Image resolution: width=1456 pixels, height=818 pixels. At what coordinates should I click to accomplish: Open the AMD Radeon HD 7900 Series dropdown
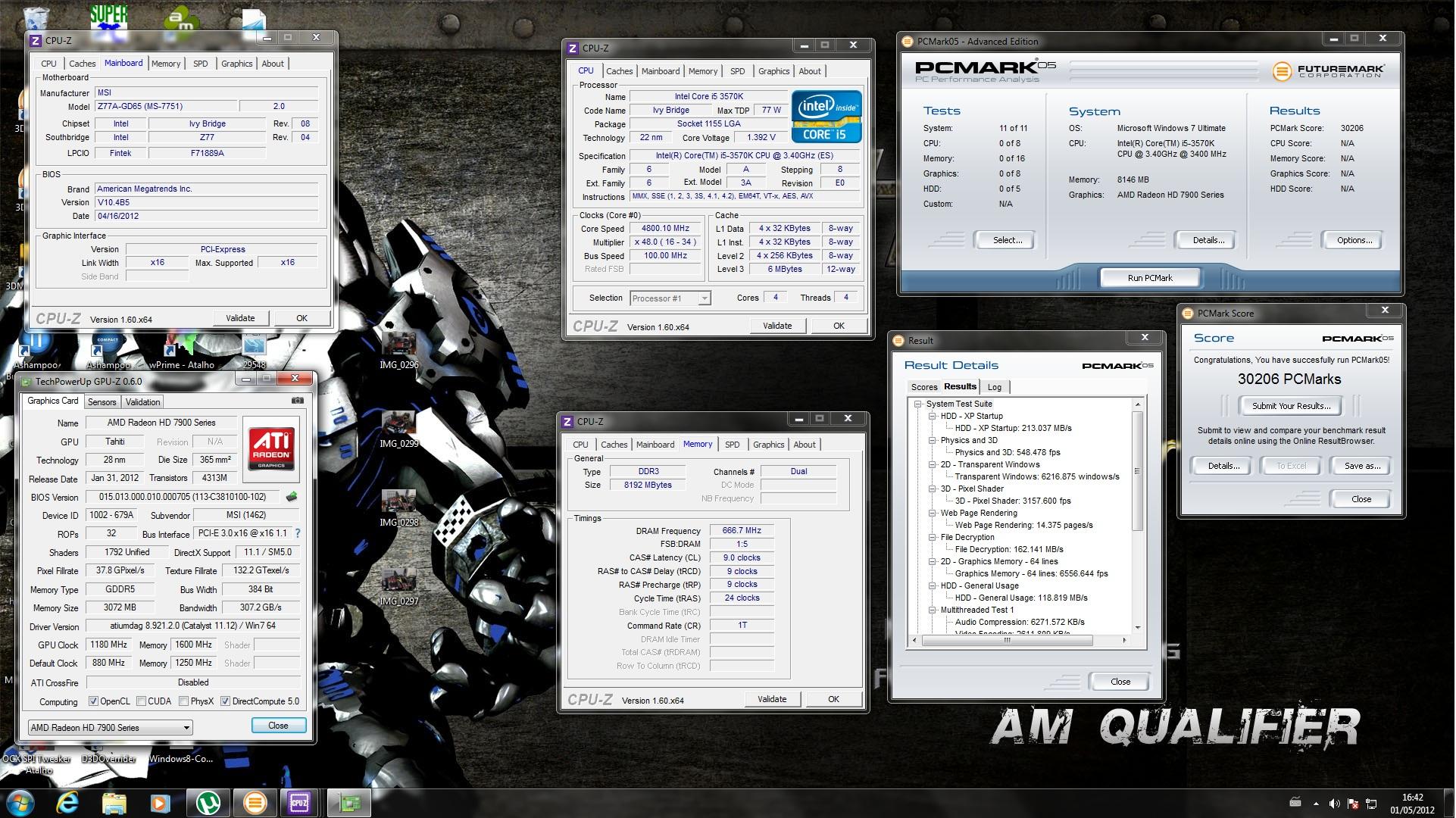coord(110,728)
